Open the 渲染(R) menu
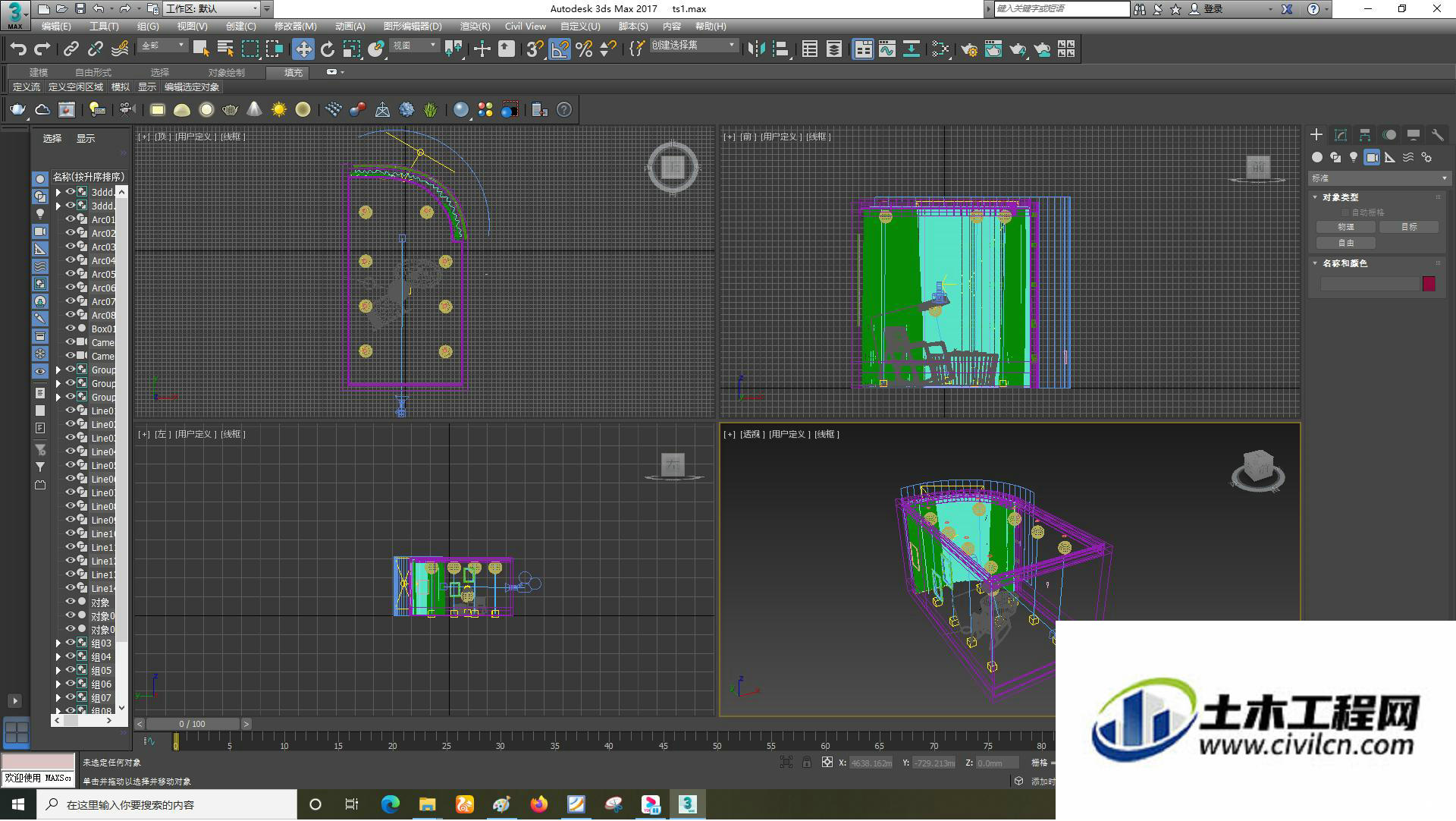Screen dimensions: 1456x821 coord(475,27)
